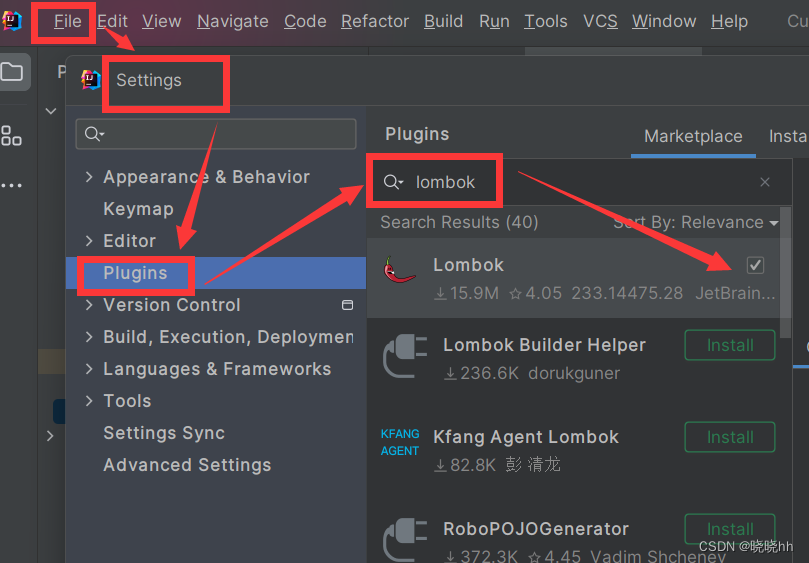The width and height of the screenshot is (809, 563).
Task: Click the IntelliJ IDEA logo in the menu bar
Action: [11, 21]
